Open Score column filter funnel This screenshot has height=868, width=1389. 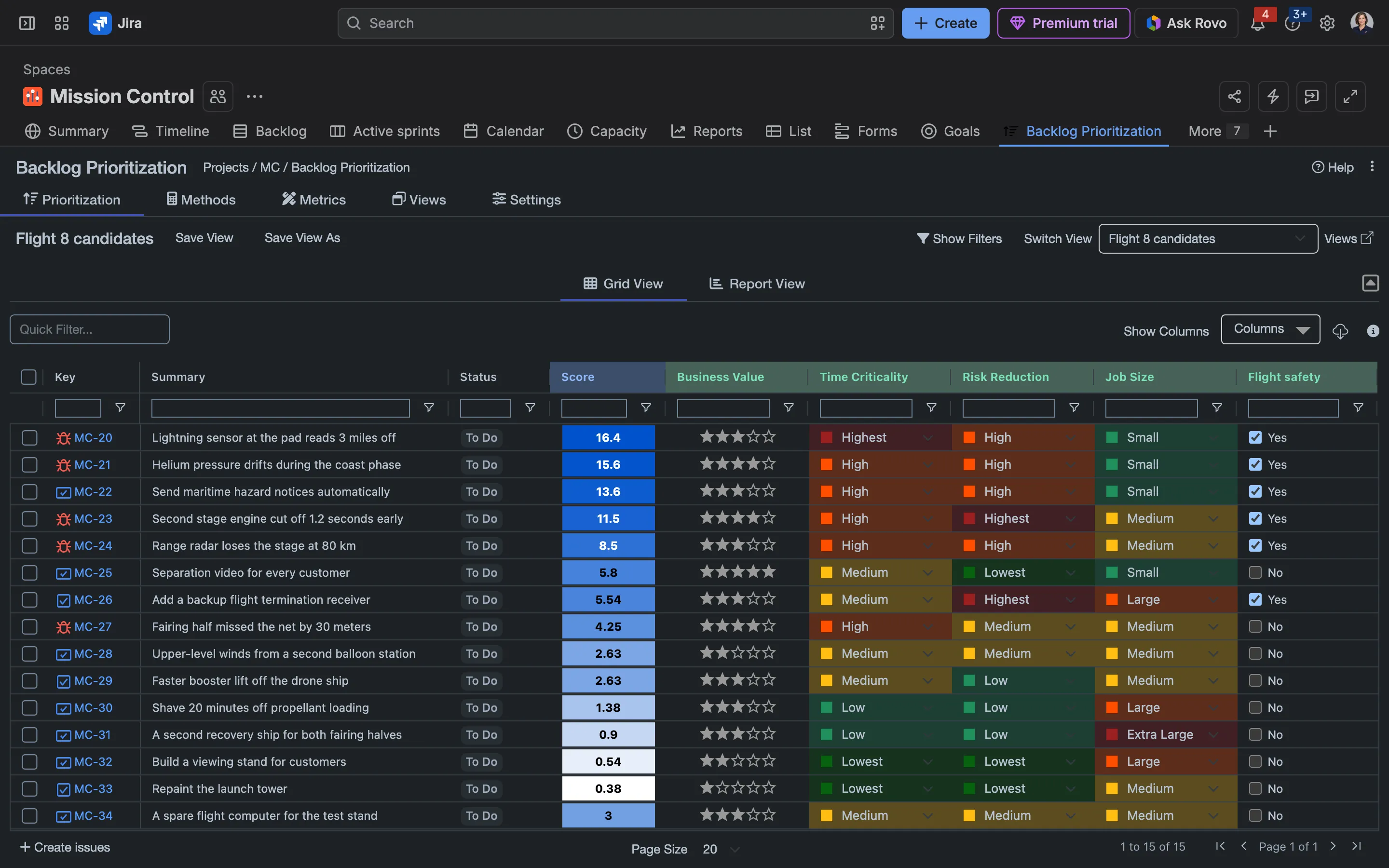[x=646, y=407]
